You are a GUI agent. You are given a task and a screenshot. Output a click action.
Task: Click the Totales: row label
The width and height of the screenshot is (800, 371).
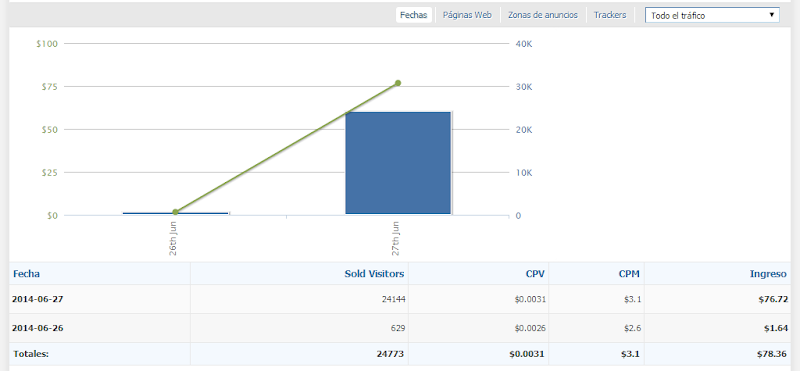(31, 353)
